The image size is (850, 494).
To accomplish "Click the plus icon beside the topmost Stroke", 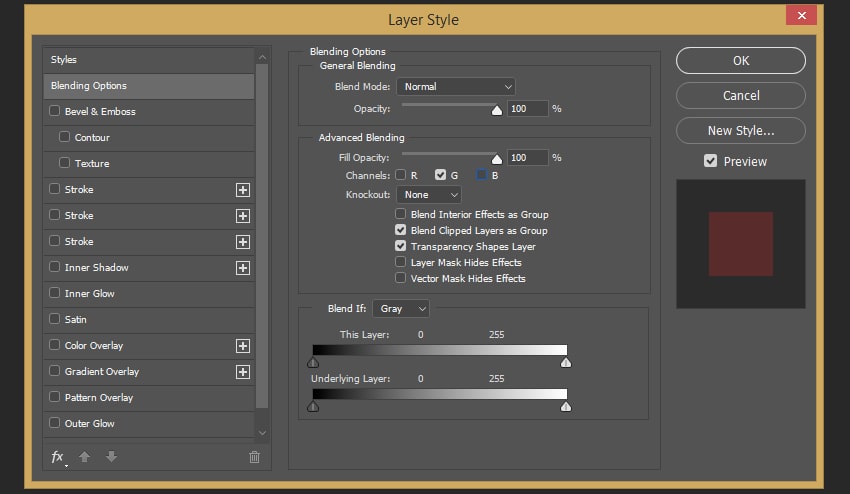I will tap(242, 190).
